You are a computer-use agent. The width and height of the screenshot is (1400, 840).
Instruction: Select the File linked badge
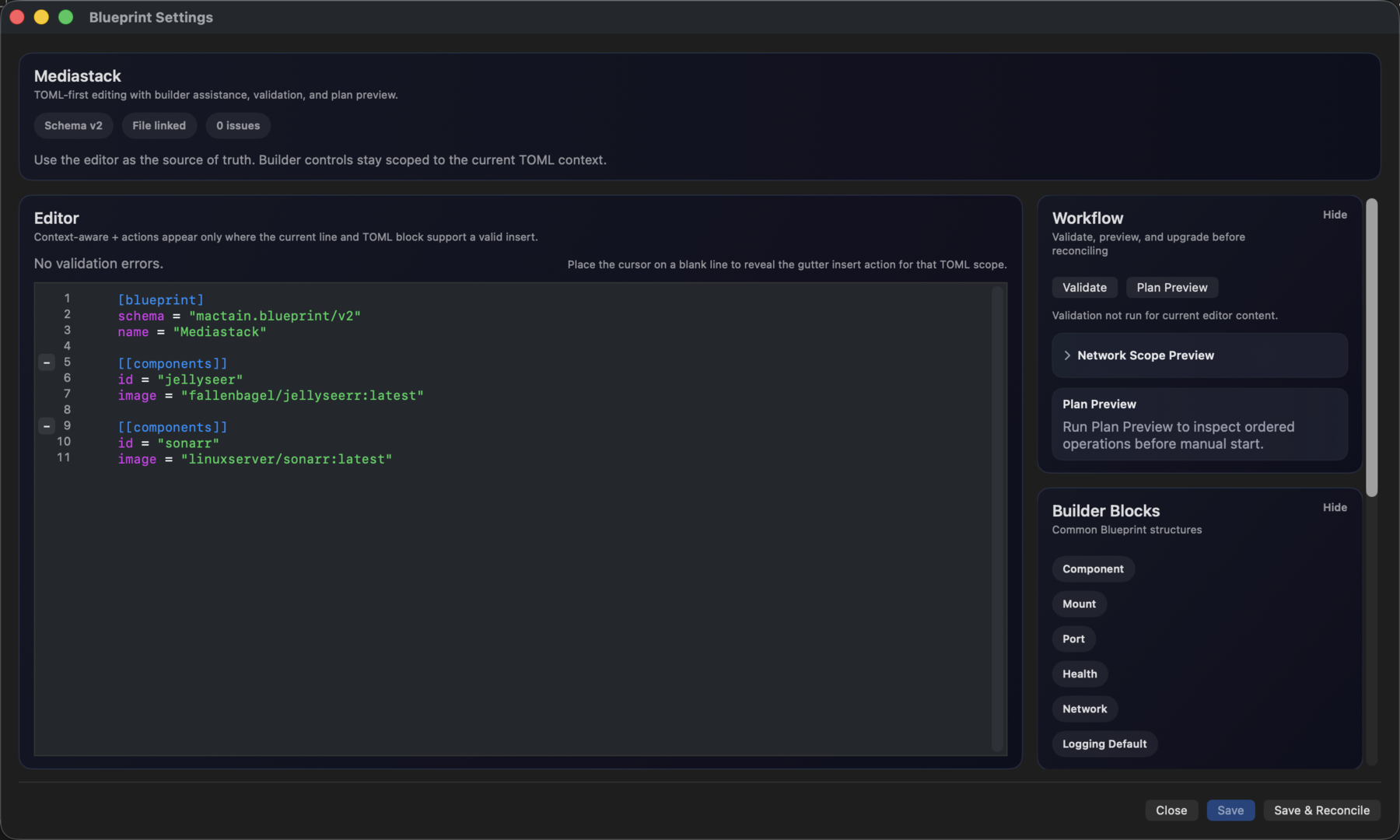159,126
